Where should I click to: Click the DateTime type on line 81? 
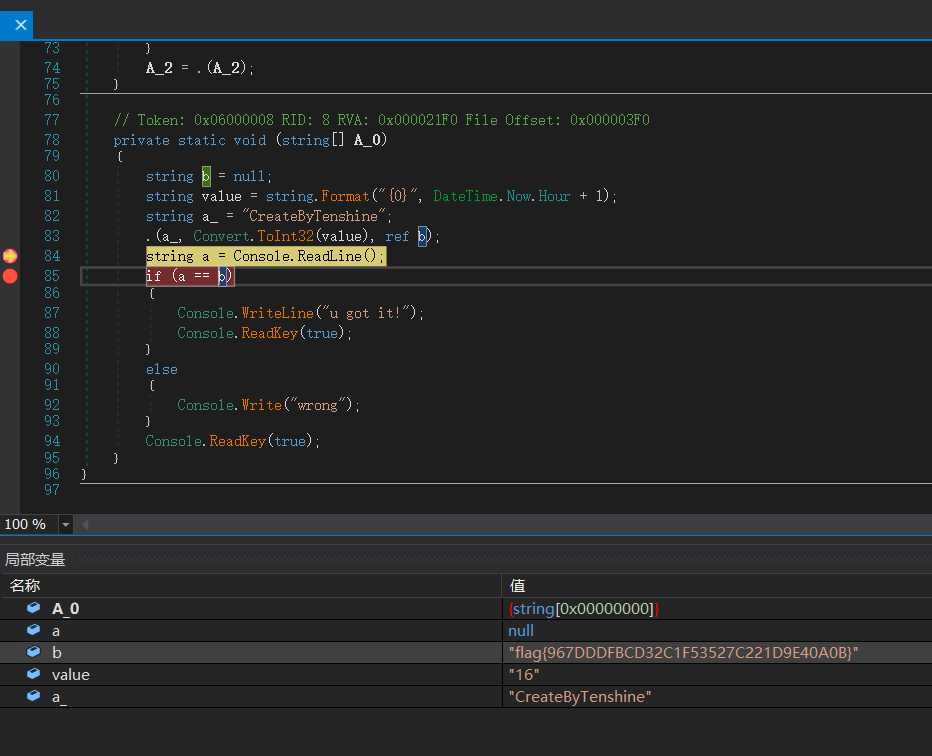pyautogui.click(x=465, y=196)
